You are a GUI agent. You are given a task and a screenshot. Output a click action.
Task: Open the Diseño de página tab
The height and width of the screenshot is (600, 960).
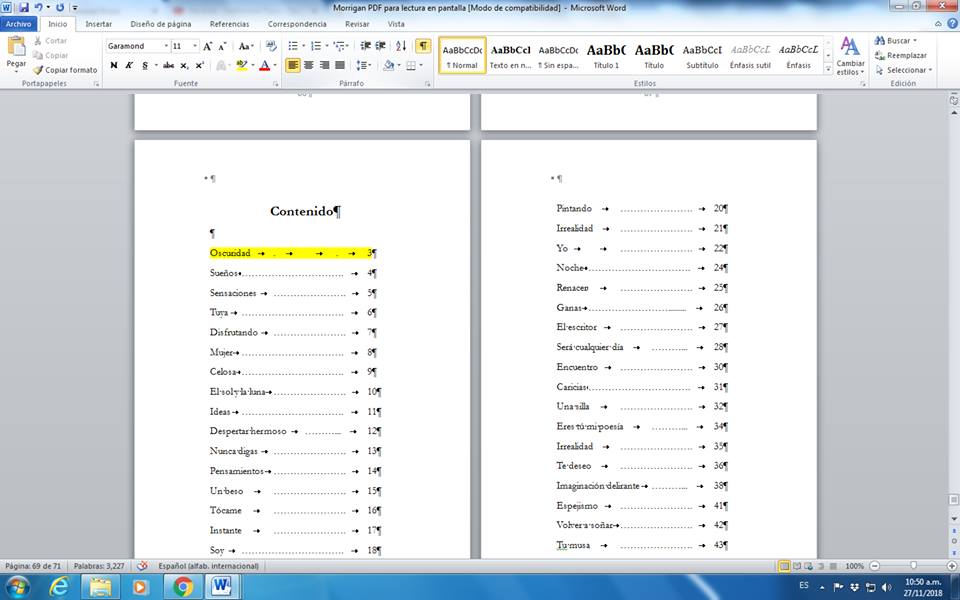coord(161,23)
